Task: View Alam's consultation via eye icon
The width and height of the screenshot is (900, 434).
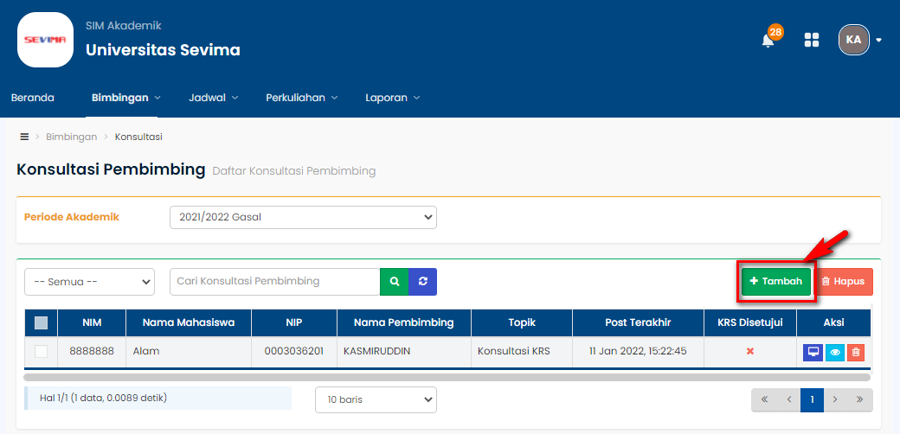Action: 834,352
